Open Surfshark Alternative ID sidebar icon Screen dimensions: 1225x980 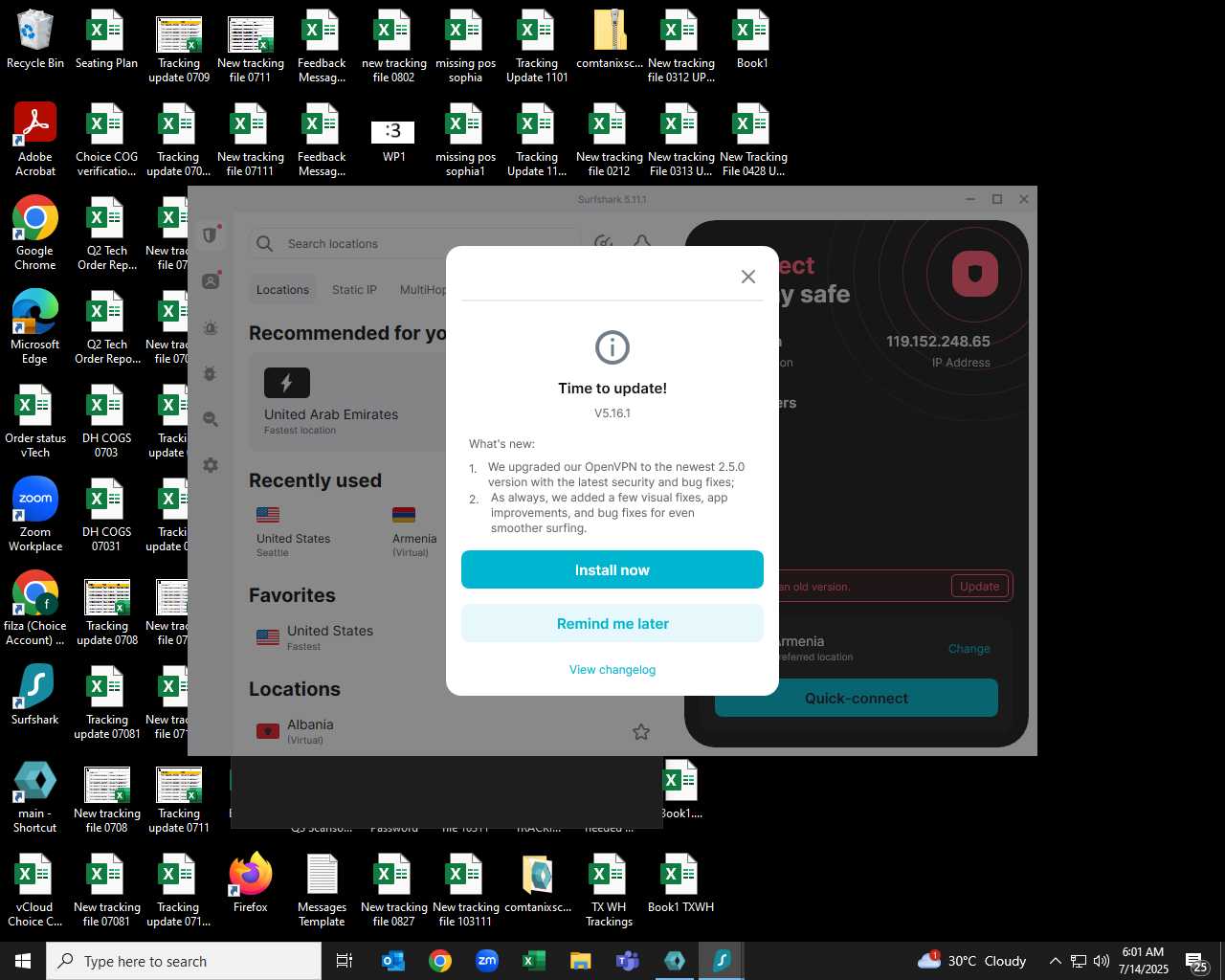[211, 281]
